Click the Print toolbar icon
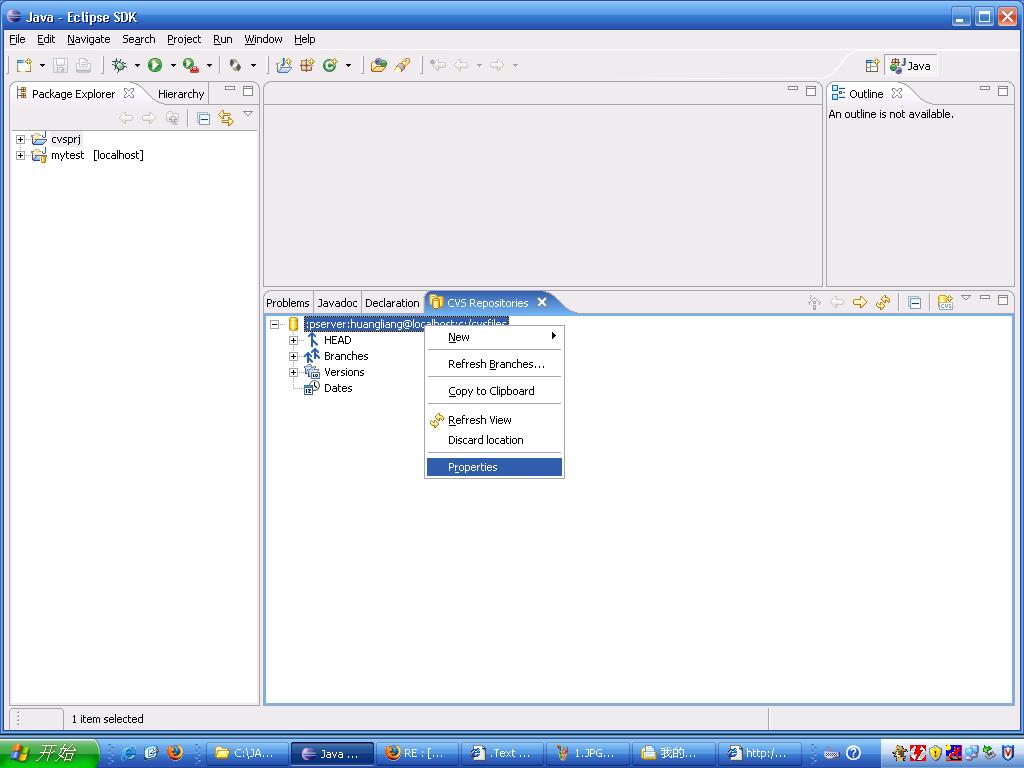 (x=83, y=65)
